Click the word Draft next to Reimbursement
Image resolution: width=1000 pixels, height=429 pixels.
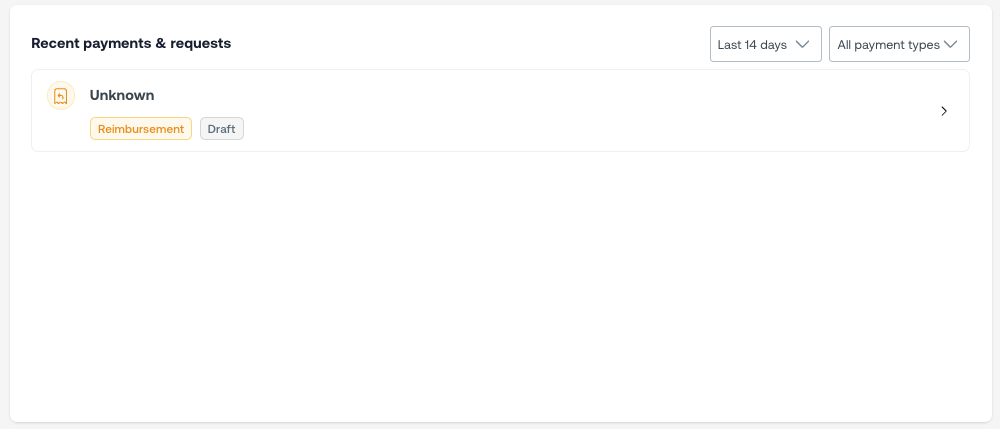tap(222, 129)
